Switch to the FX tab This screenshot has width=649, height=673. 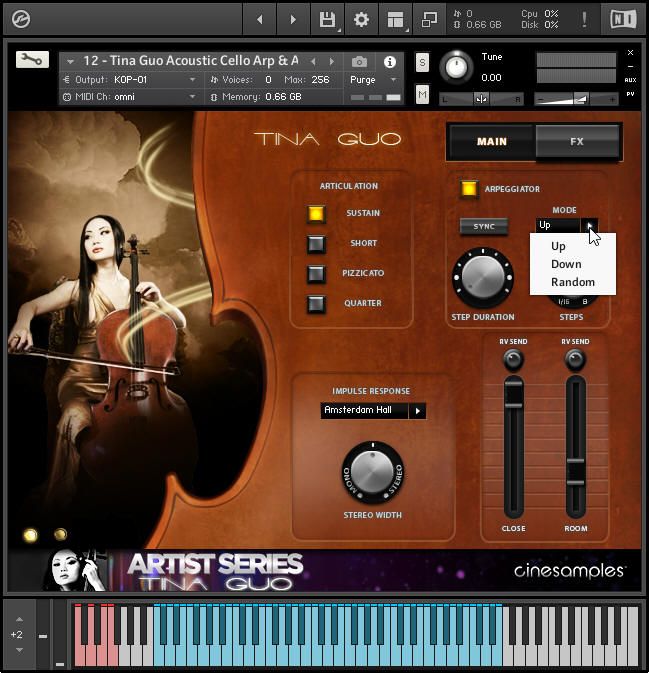(x=577, y=142)
